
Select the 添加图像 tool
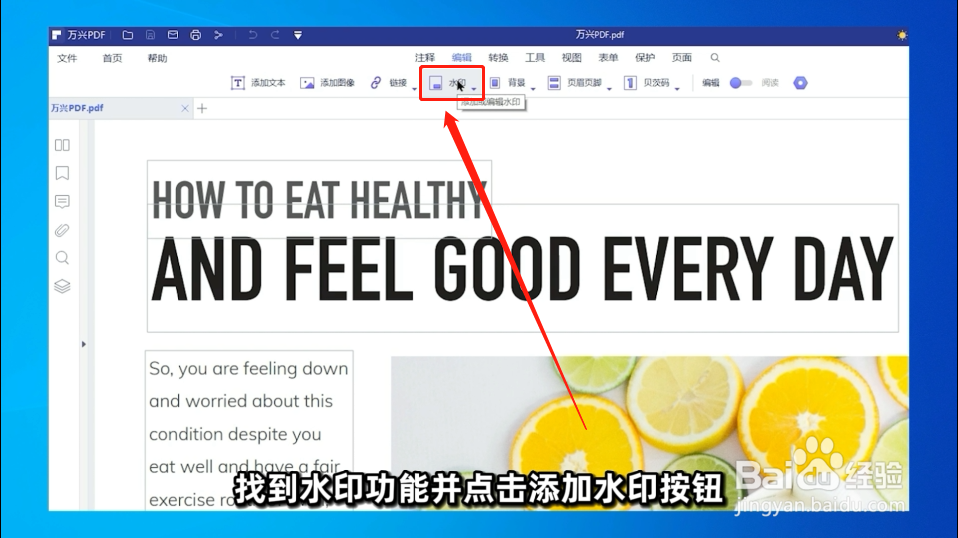[x=327, y=83]
